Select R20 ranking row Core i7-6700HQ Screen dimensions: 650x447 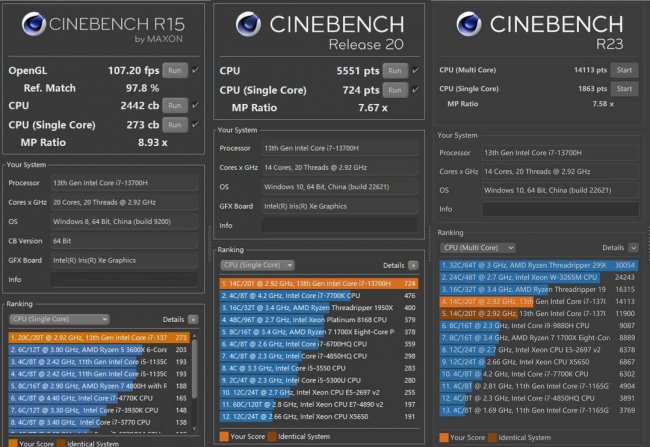[319, 344]
